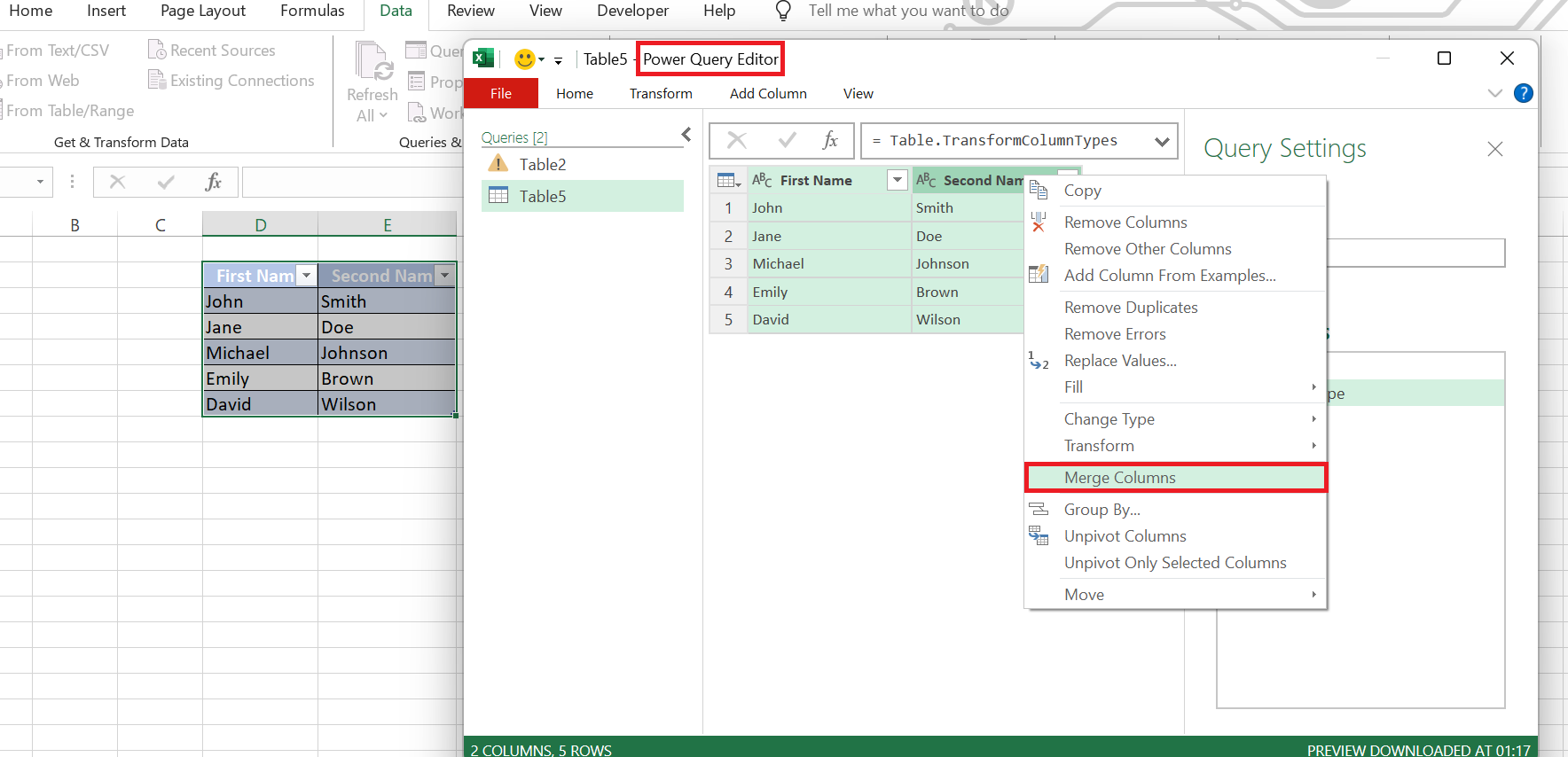Open First Name column filter dropdown in Power Query

tap(898, 180)
